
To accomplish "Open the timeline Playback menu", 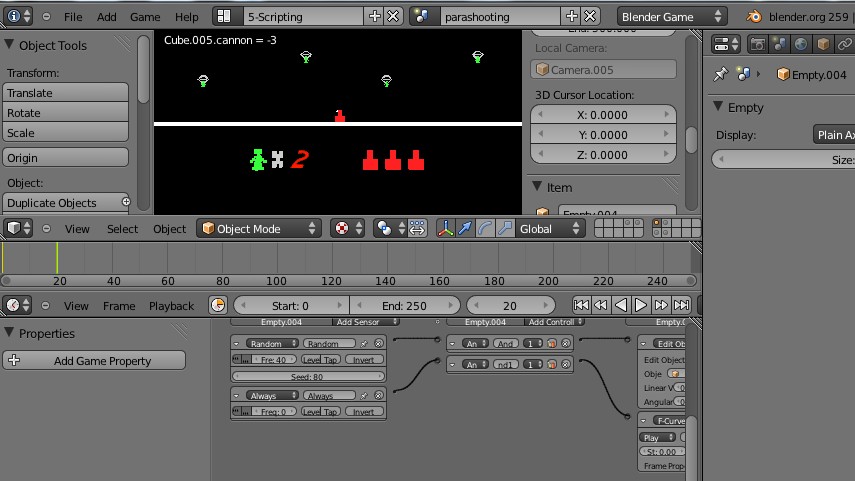I will [171, 306].
